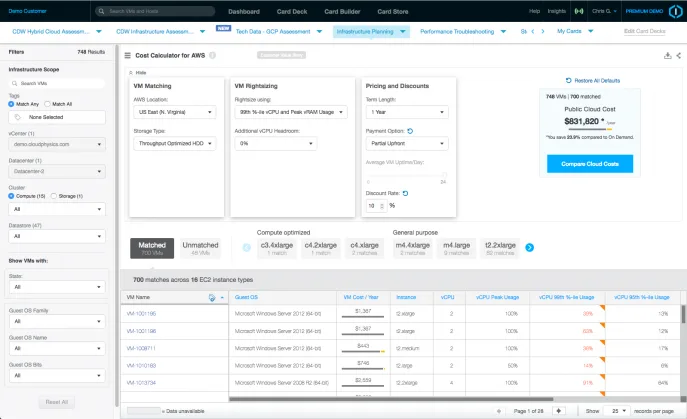
Task: Reset the Discount Rate with its refresh icon
Action: 405,193
